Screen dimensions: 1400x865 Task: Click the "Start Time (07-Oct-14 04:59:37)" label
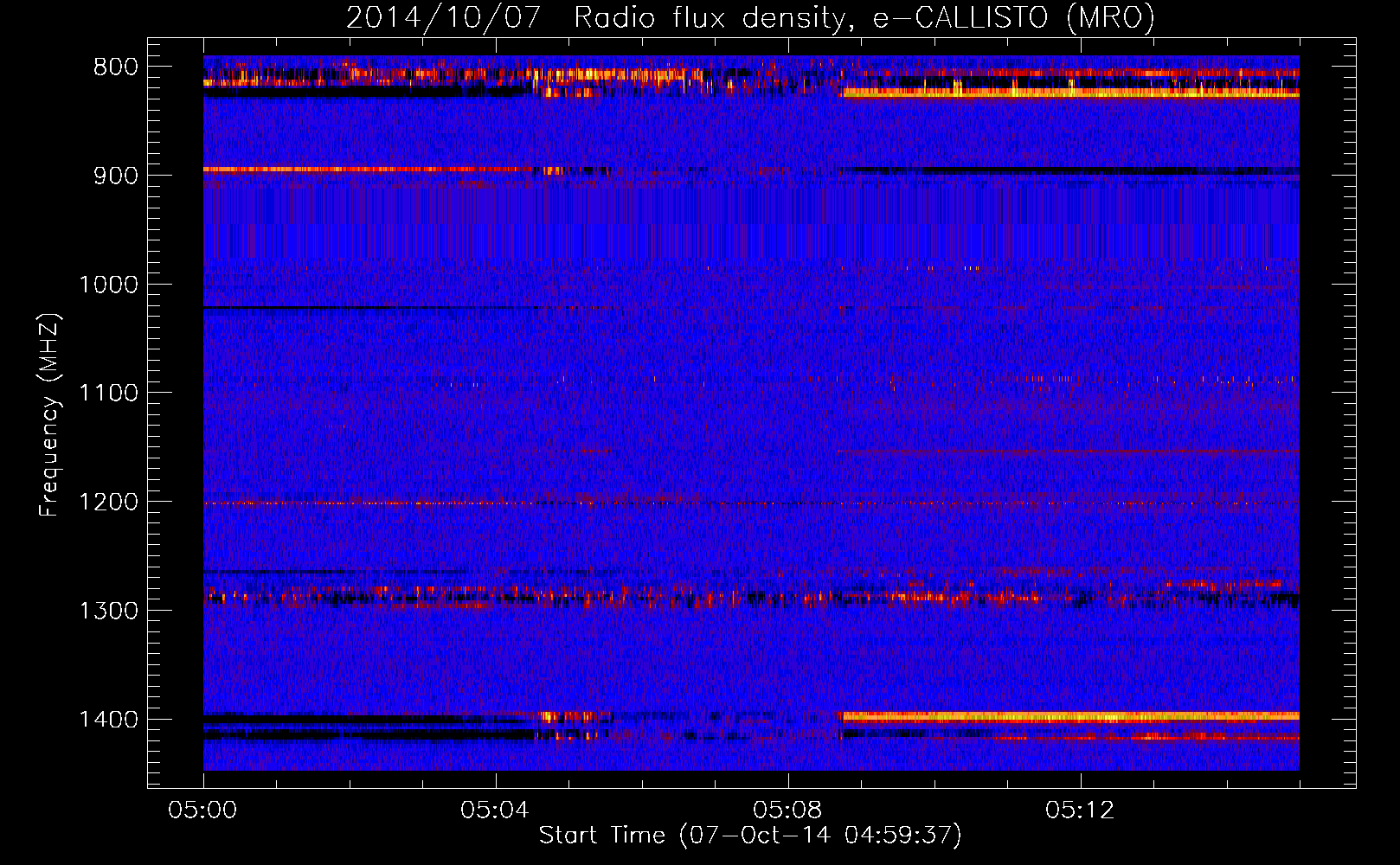point(750,836)
